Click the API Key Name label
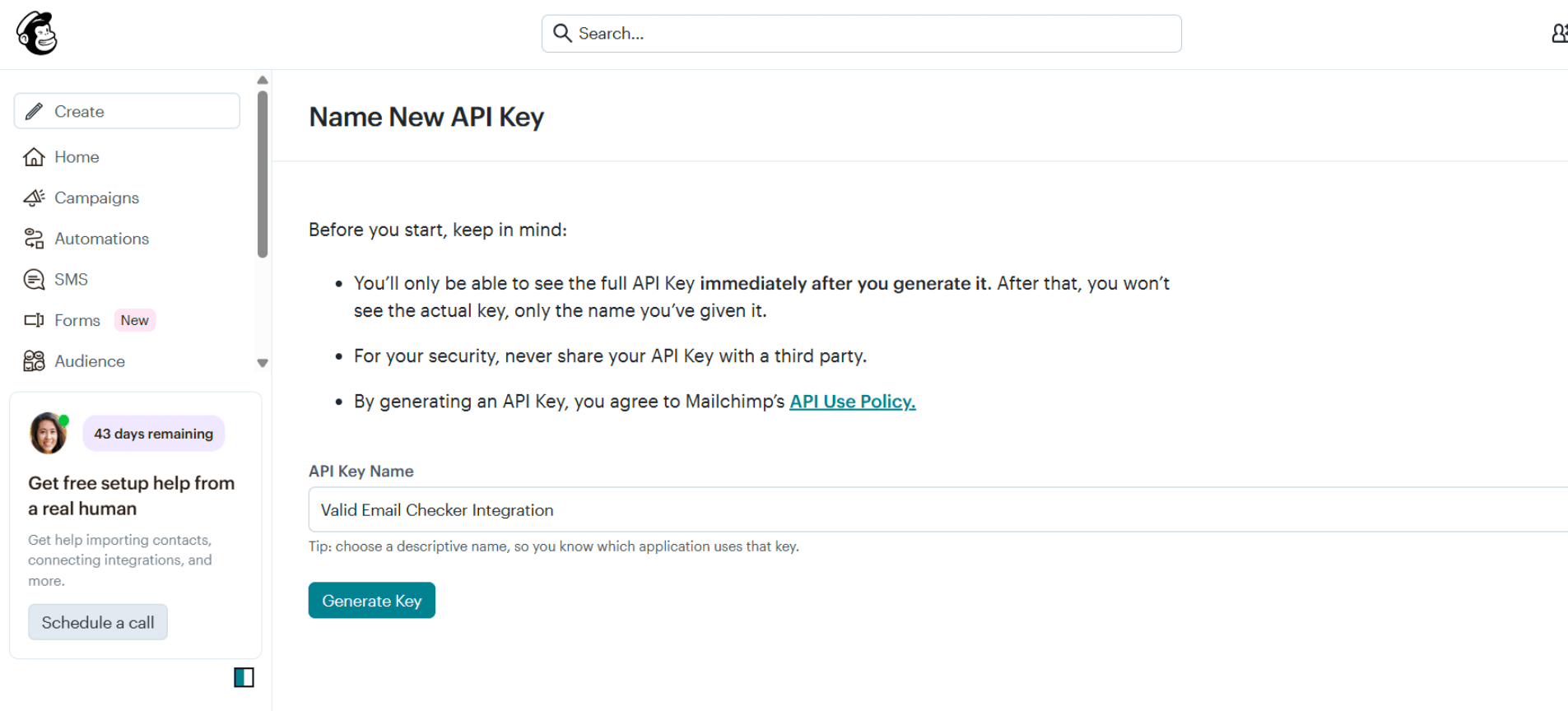 [x=361, y=472]
